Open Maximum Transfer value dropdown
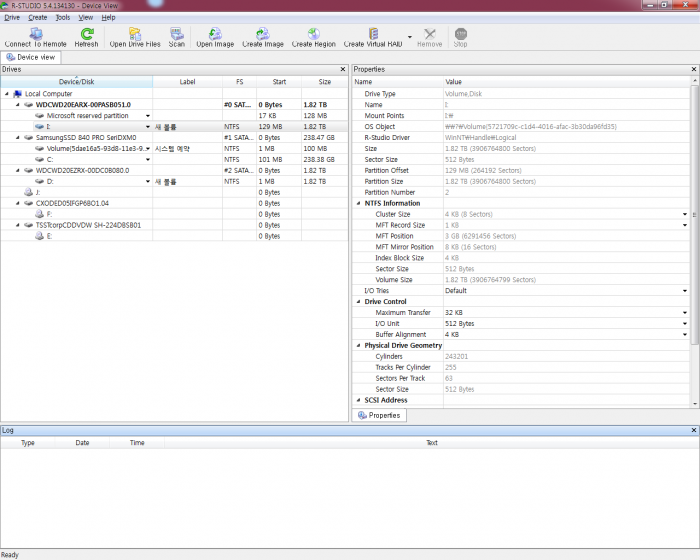 click(x=685, y=313)
